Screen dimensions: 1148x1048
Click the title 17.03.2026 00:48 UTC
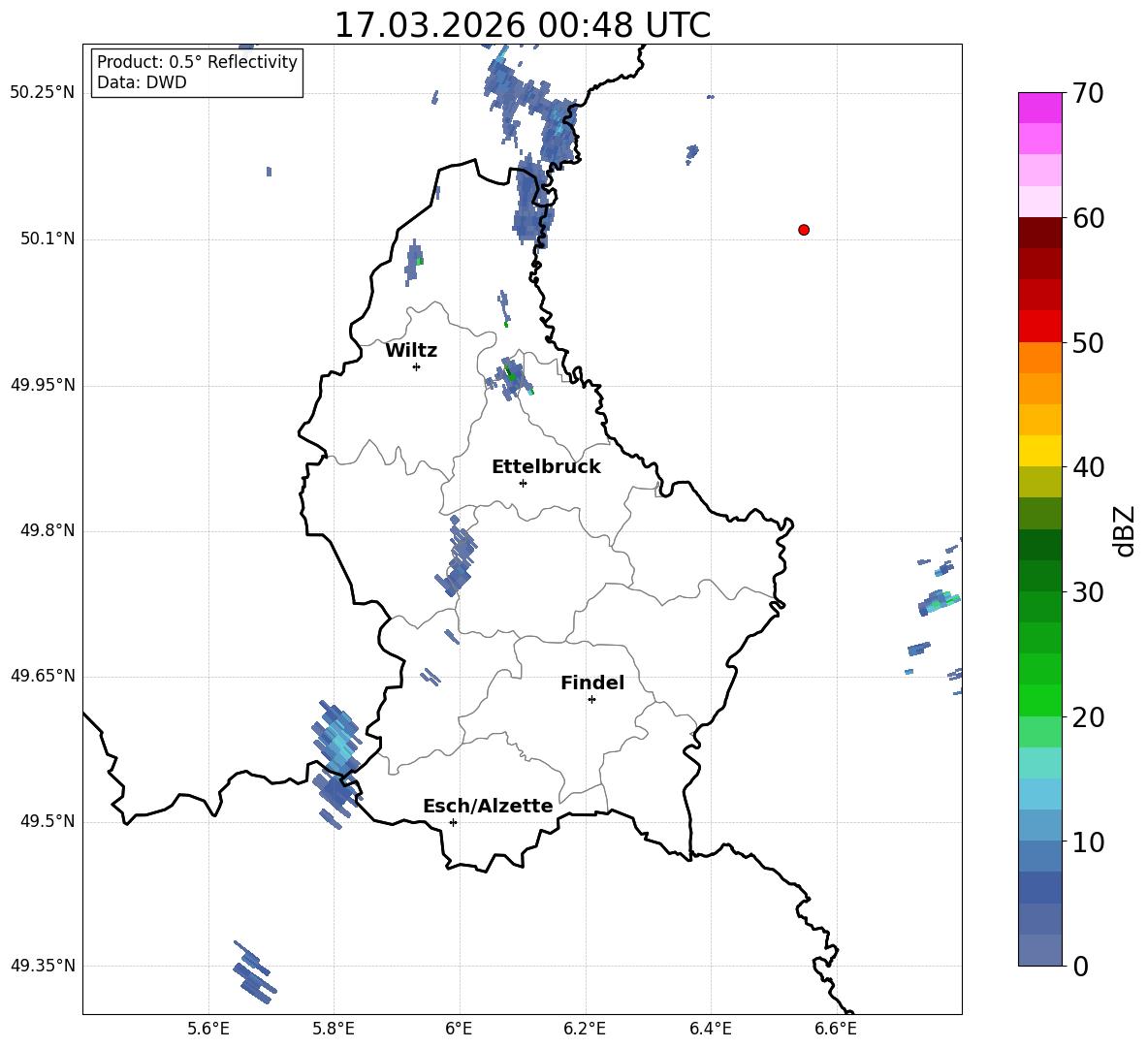tap(522, 25)
